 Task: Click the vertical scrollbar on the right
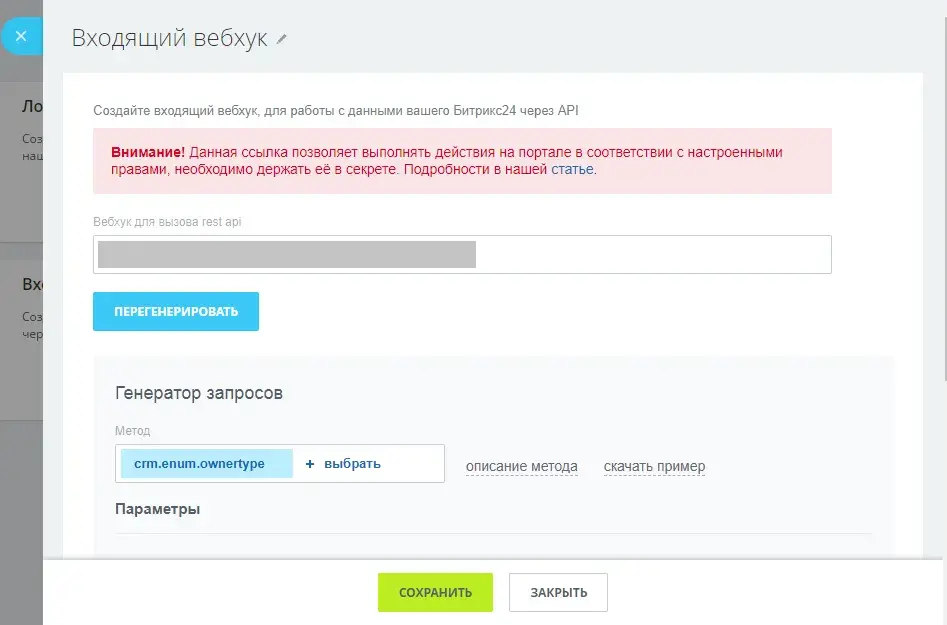[x=942, y=200]
